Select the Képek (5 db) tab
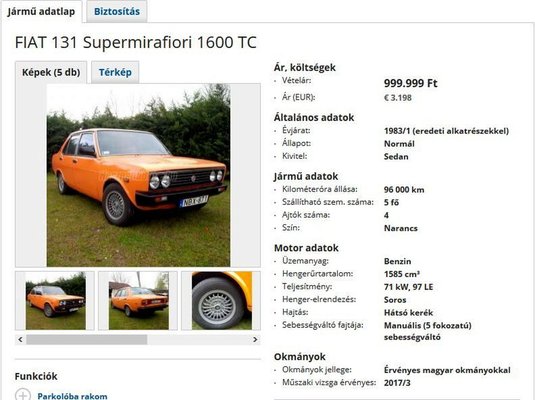The image size is (535, 400). tap(51, 72)
